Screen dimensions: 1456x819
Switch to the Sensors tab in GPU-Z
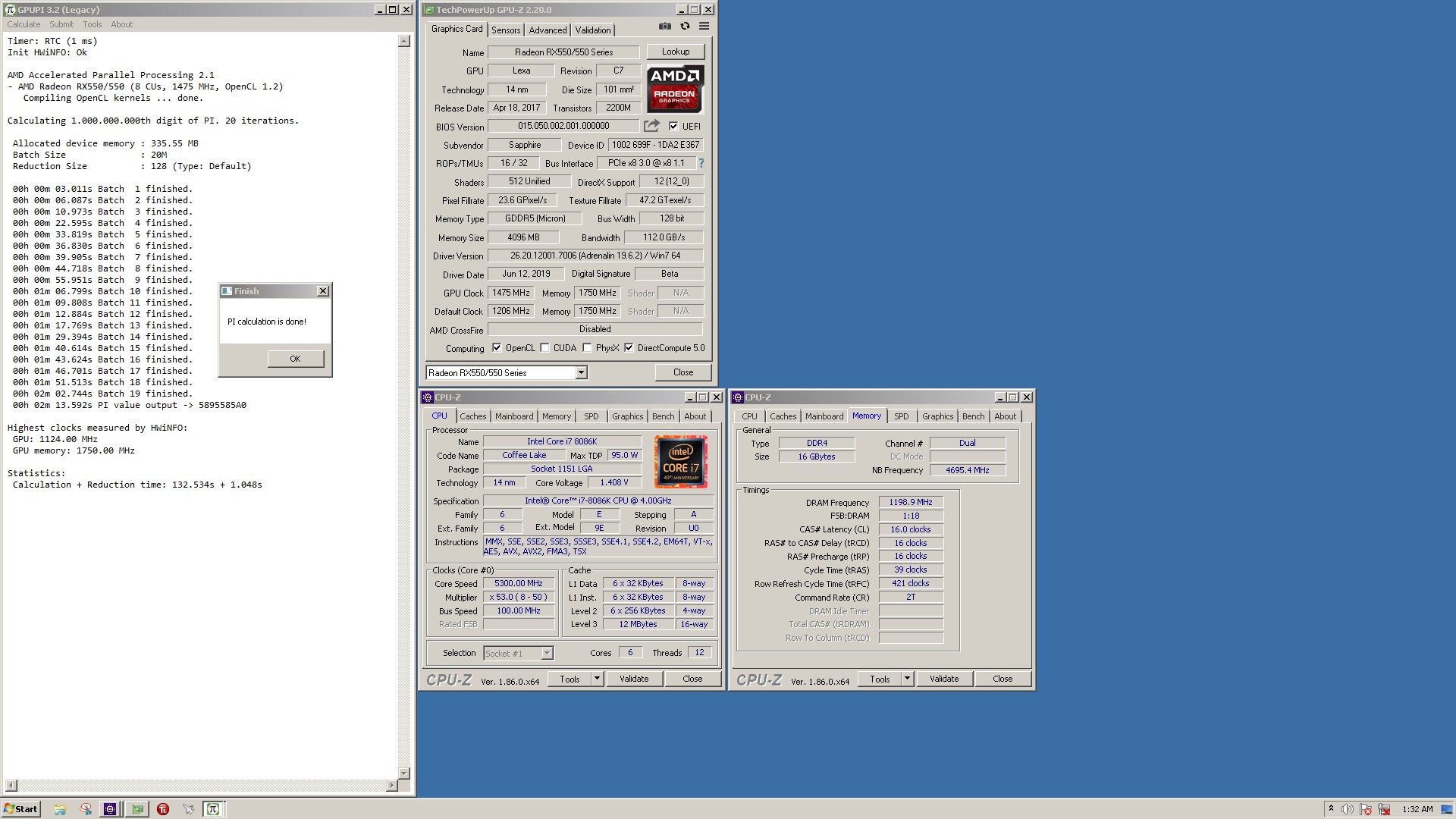pyautogui.click(x=506, y=30)
